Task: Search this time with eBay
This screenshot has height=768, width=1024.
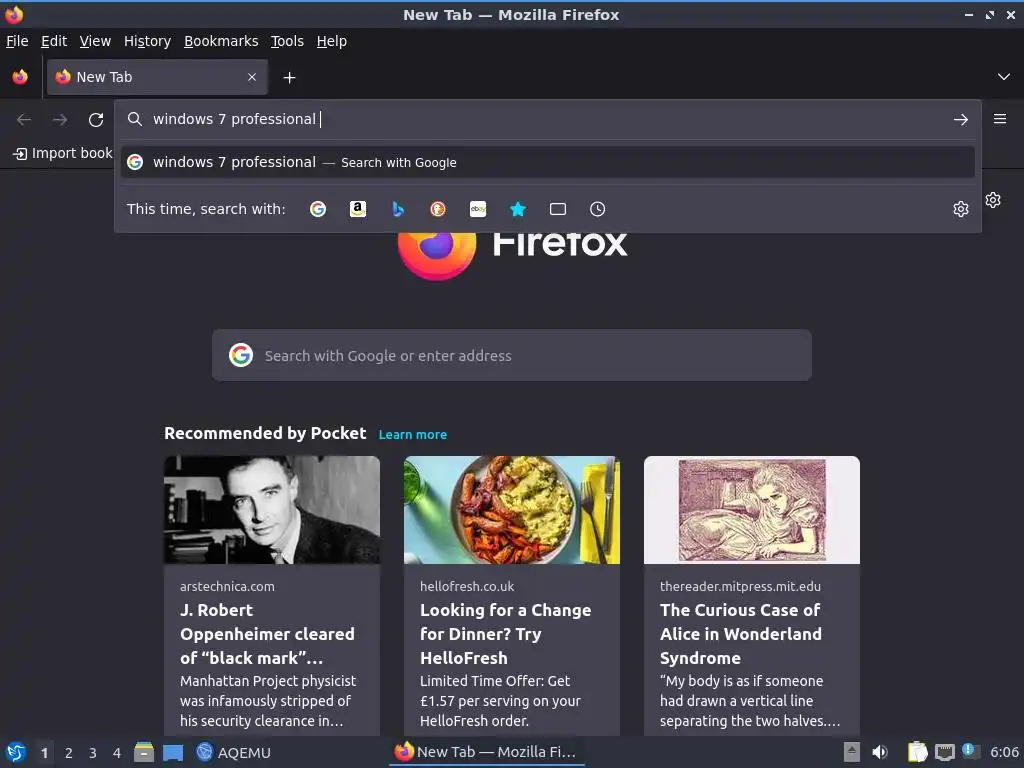Action: pyautogui.click(x=478, y=209)
